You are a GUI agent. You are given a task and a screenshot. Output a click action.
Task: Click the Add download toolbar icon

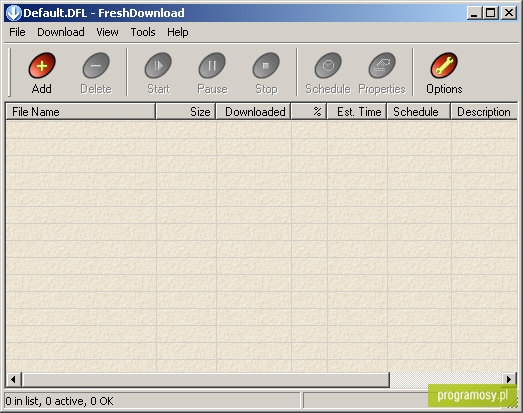pyautogui.click(x=42, y=65)
